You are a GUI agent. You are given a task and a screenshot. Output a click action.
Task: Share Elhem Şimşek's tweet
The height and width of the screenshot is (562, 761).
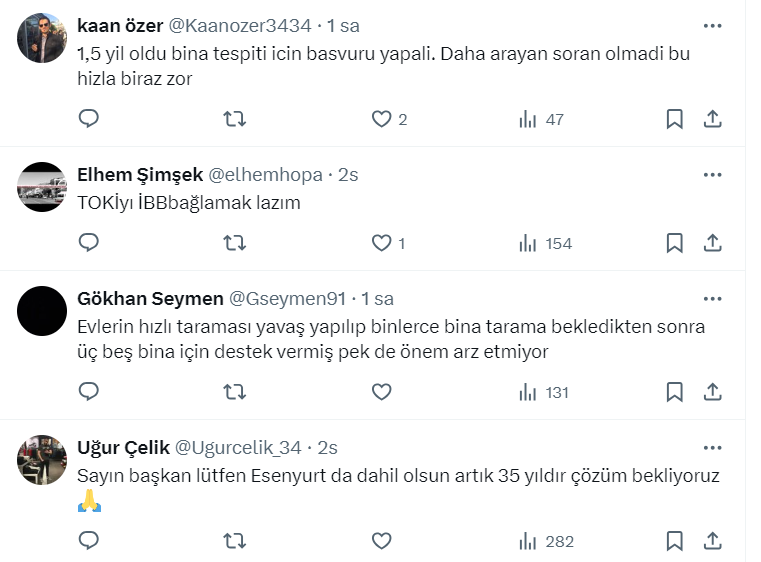pyautogui.click(x=713, y=243)
